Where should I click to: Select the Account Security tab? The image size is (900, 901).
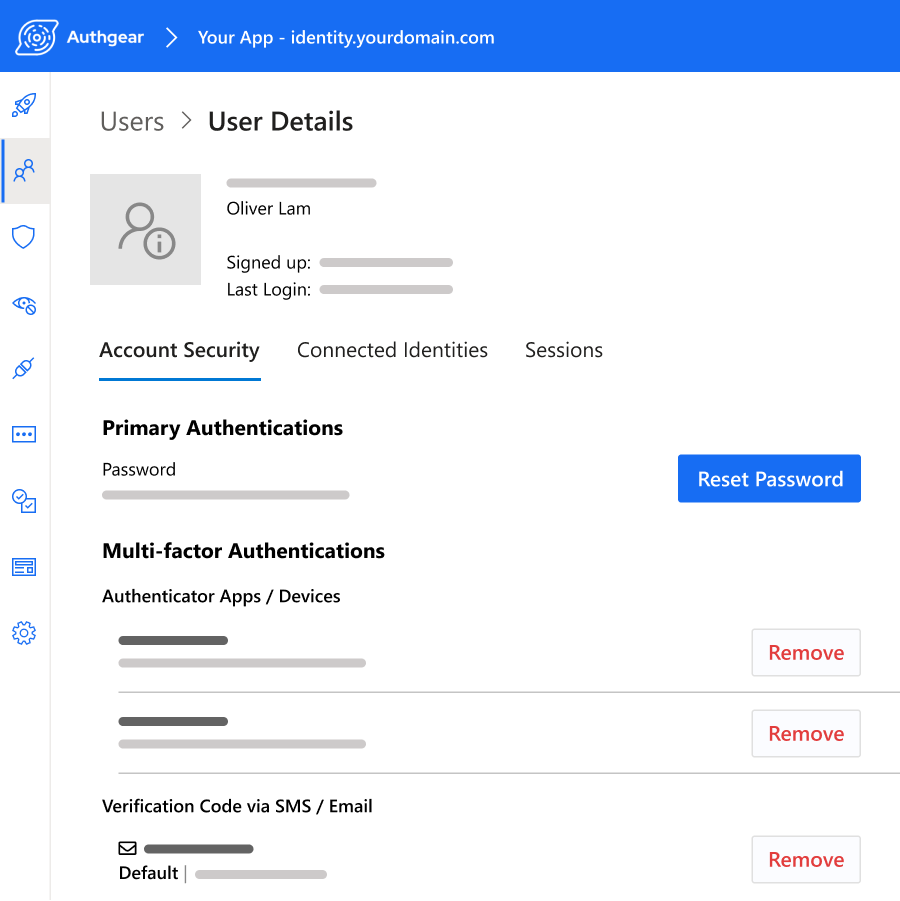179,350
